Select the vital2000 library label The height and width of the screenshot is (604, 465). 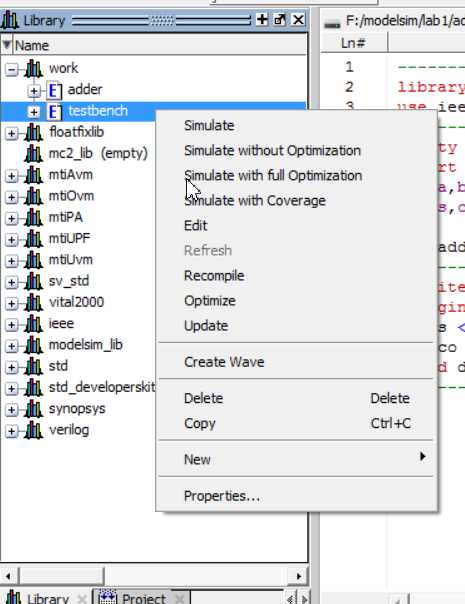pos(76,302)
